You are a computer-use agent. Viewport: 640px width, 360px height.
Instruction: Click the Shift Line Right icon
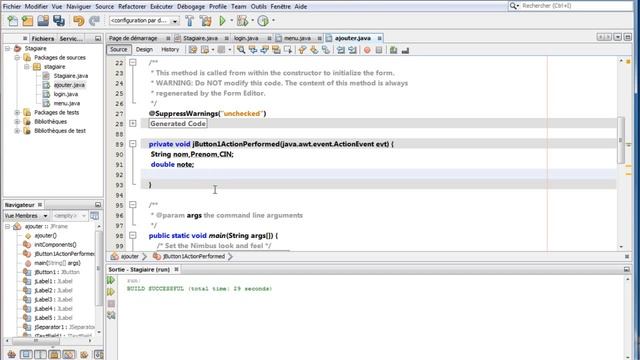pos(353,50)
